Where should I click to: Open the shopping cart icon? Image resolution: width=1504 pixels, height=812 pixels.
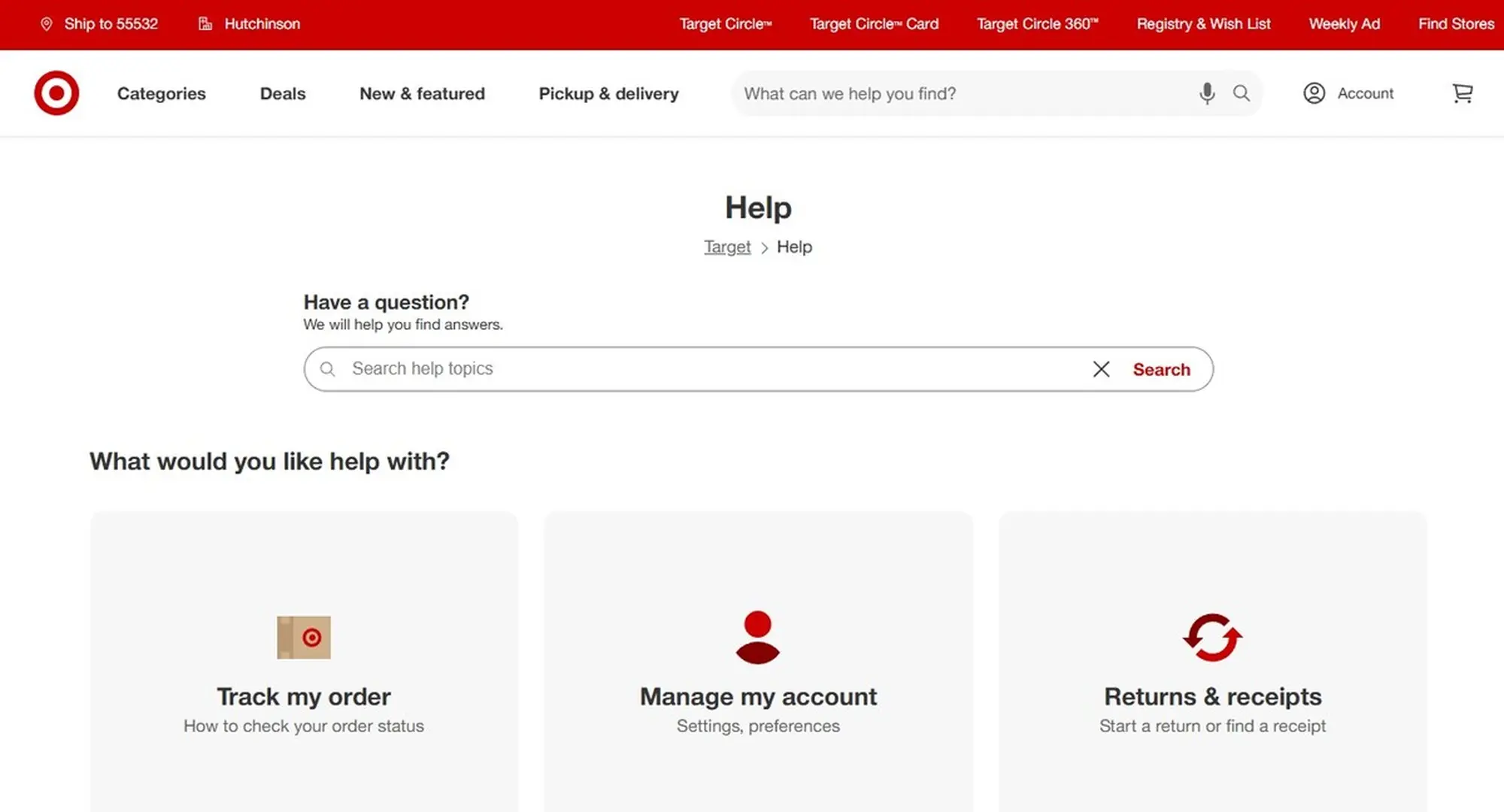tap(1462, 93)
